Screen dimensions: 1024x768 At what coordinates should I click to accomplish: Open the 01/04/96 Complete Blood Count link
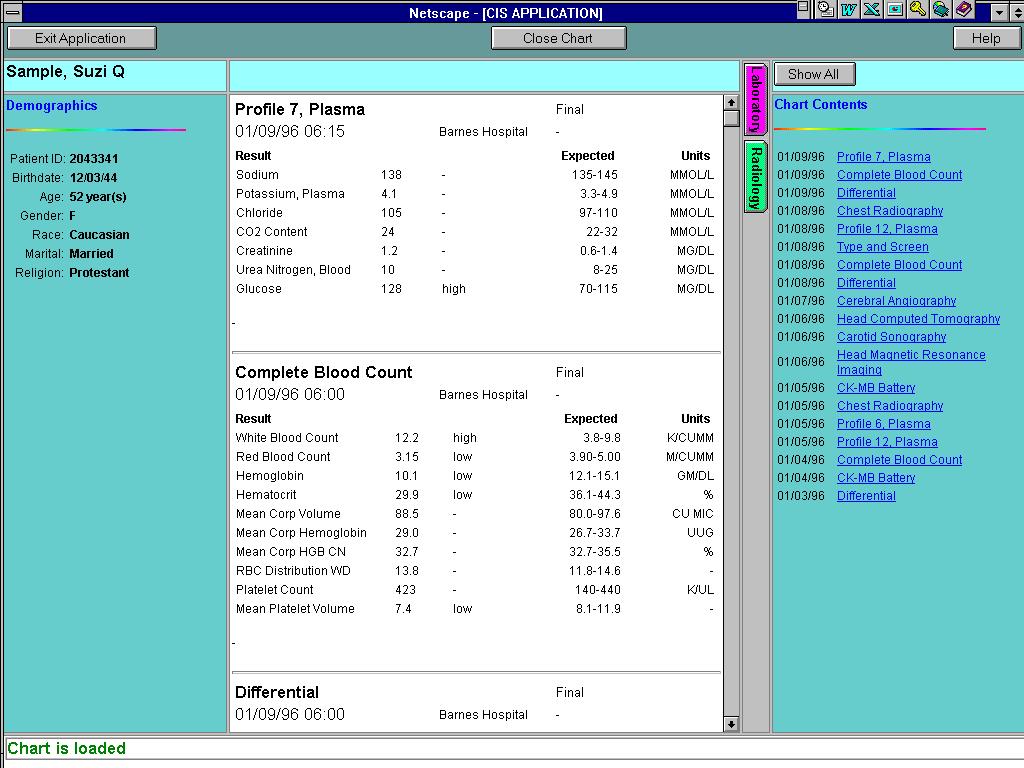(899, 460)
